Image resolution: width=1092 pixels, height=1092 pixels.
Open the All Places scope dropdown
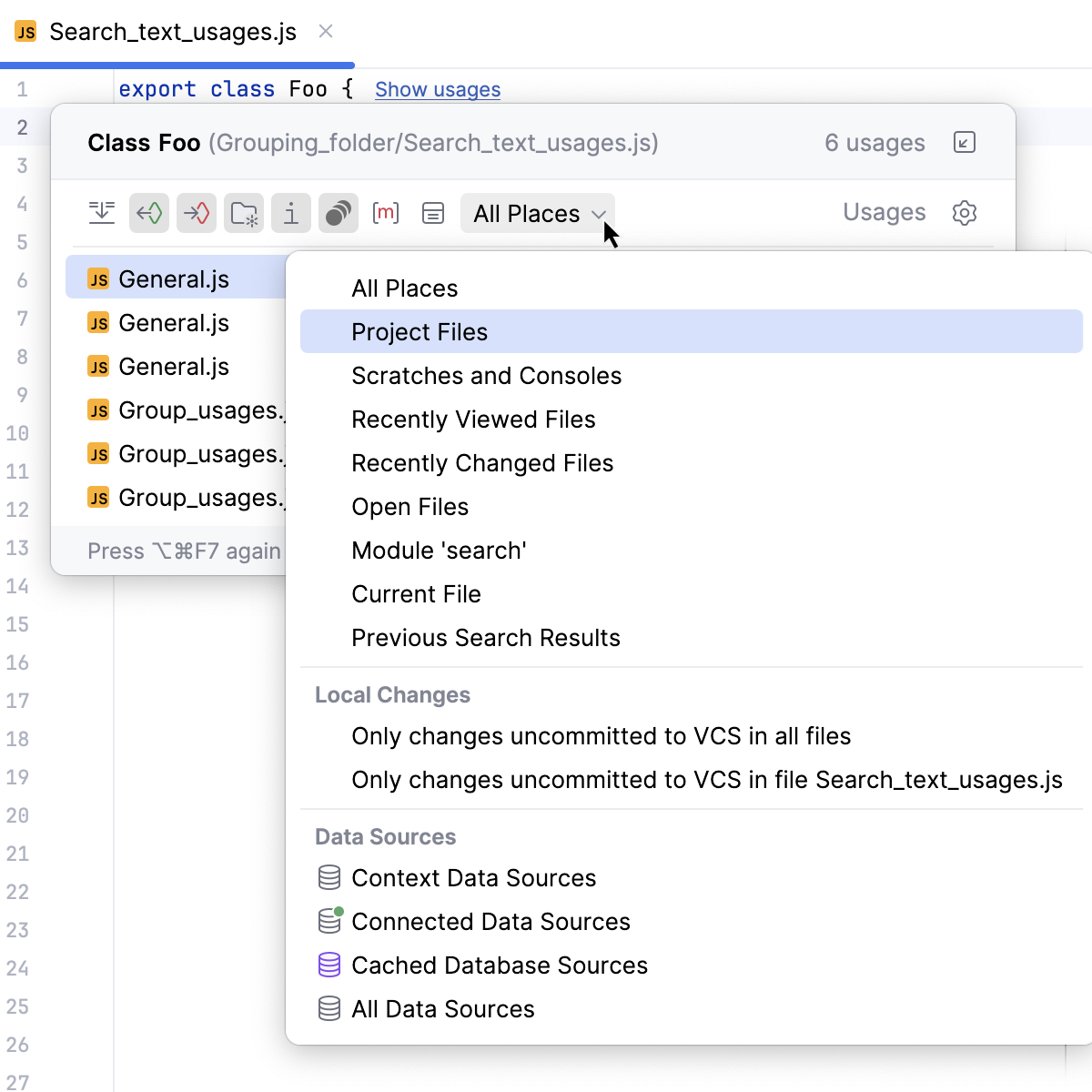537,213
